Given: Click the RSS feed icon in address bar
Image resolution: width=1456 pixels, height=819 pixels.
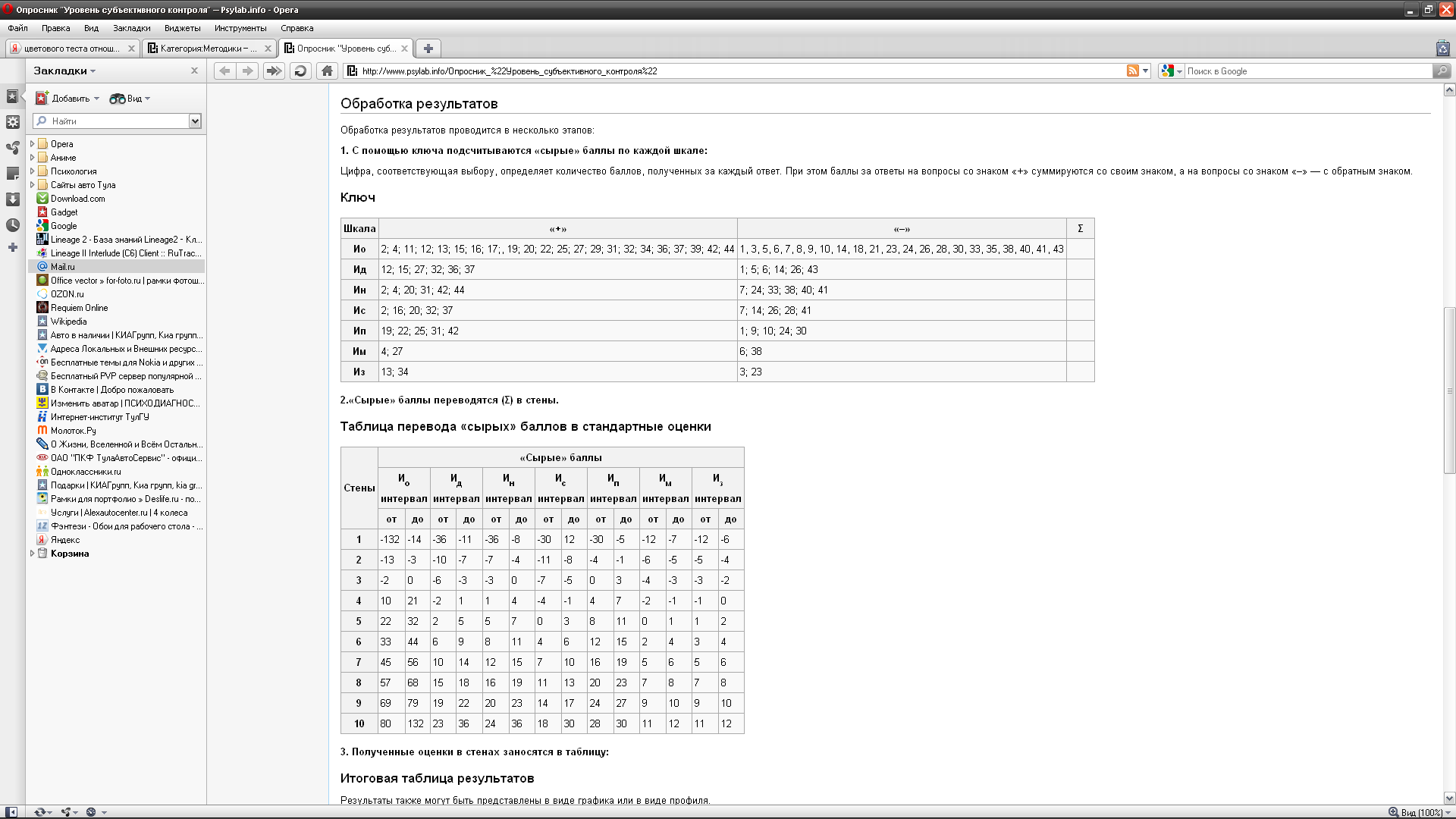Looking at the screenshot, I should pos(1132,71).
